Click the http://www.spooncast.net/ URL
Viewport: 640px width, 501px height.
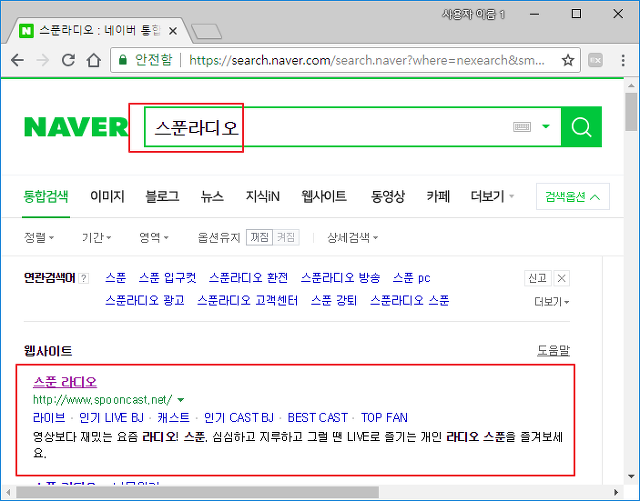[x=102, y=400]
